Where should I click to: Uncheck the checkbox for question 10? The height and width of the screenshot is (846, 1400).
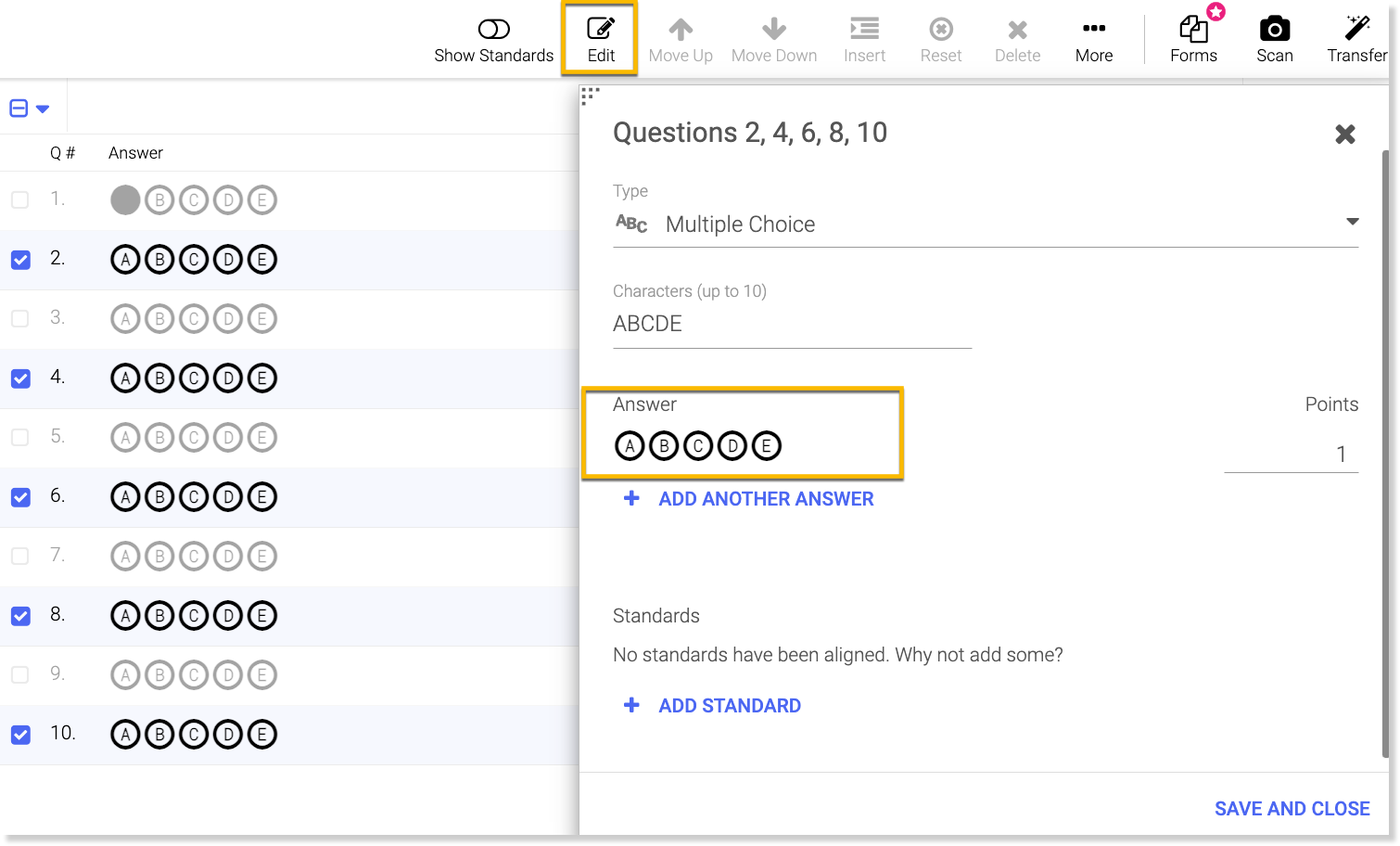(20, 735)
